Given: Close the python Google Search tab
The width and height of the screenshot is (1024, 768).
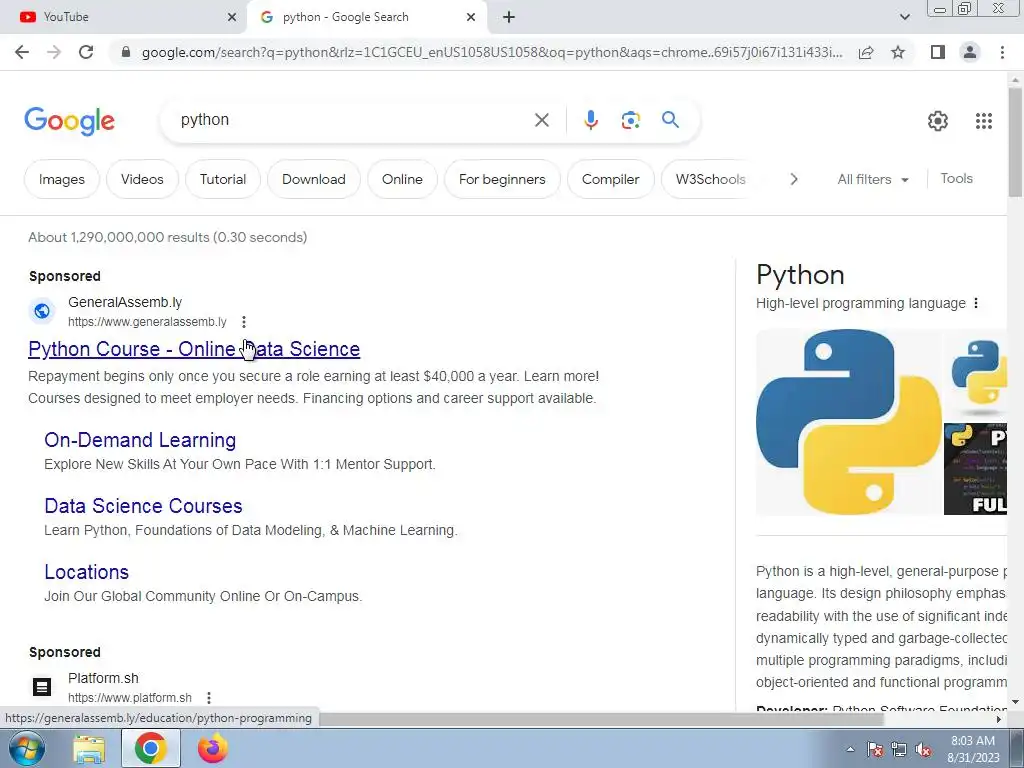Looking at the screenshot, I should pyautogui.click(x=471, y=17).
